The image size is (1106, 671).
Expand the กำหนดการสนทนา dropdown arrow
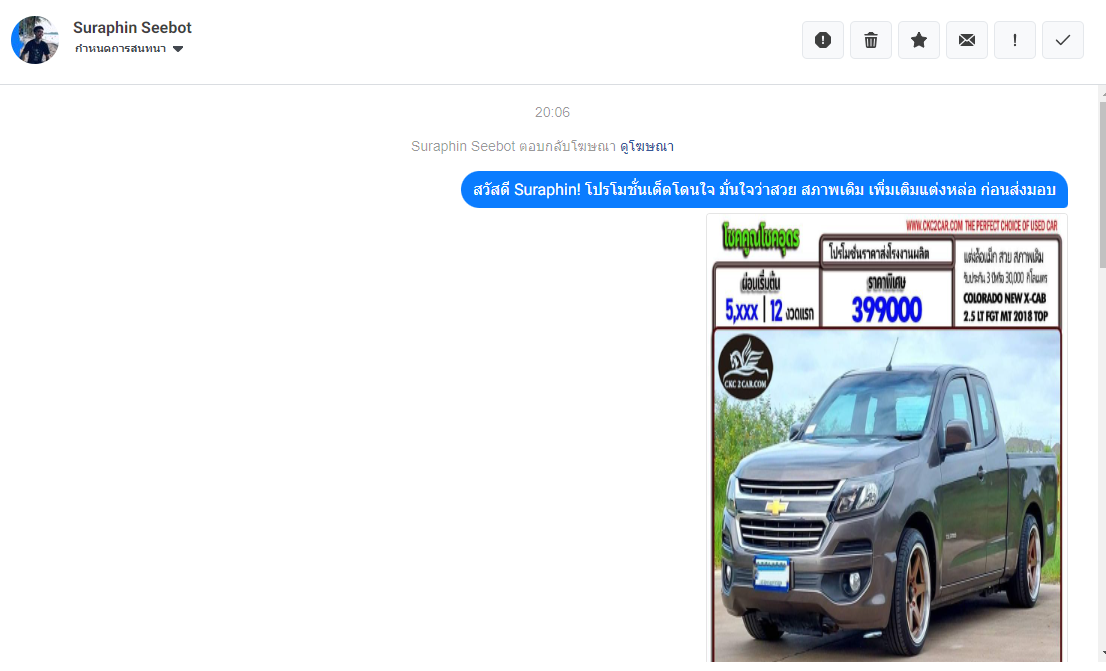pyautogui.click(x=178, y=49)
